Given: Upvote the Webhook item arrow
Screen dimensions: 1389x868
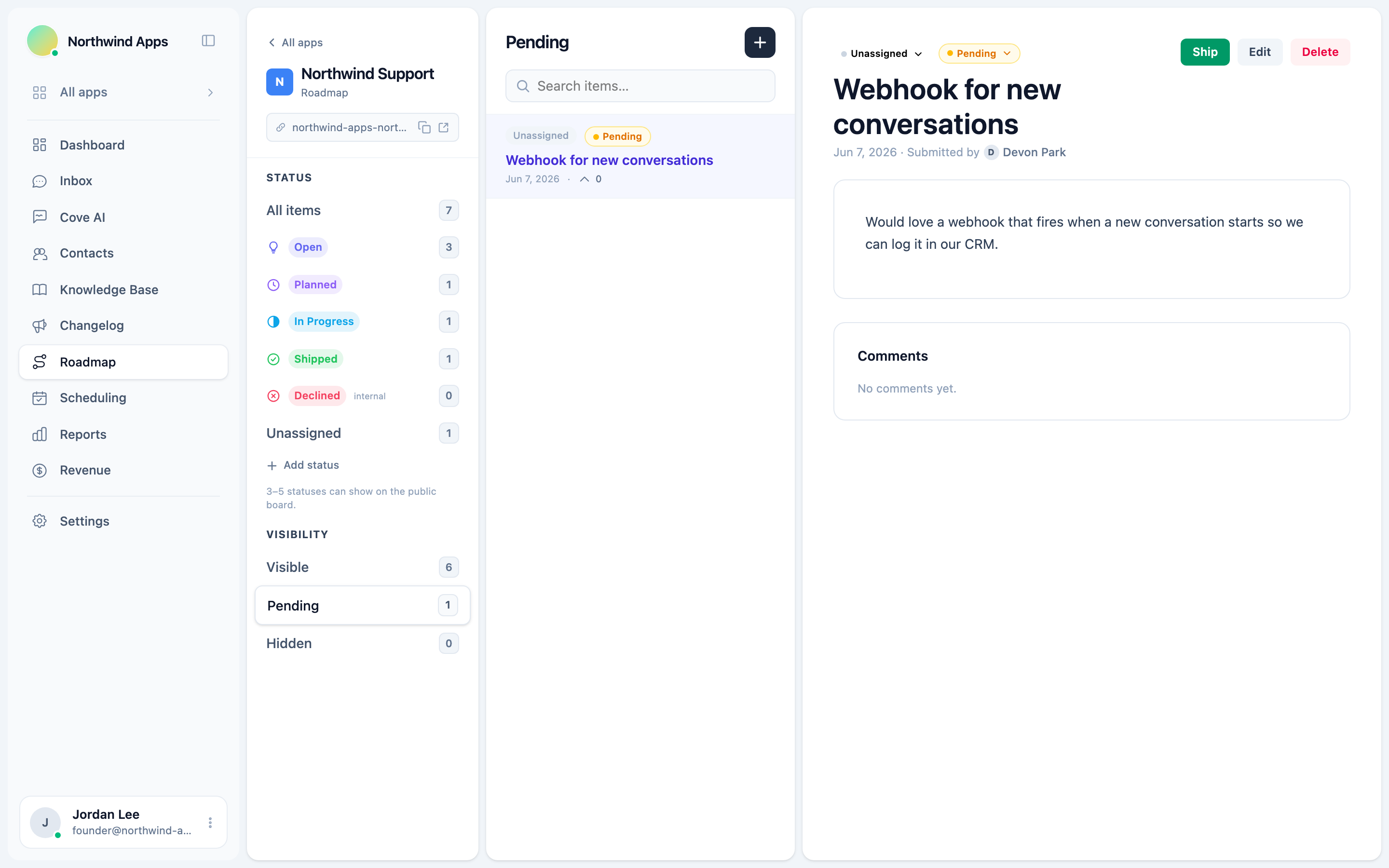Looking at the screenshot, I should pyautogui.click(x=585, y=179).
